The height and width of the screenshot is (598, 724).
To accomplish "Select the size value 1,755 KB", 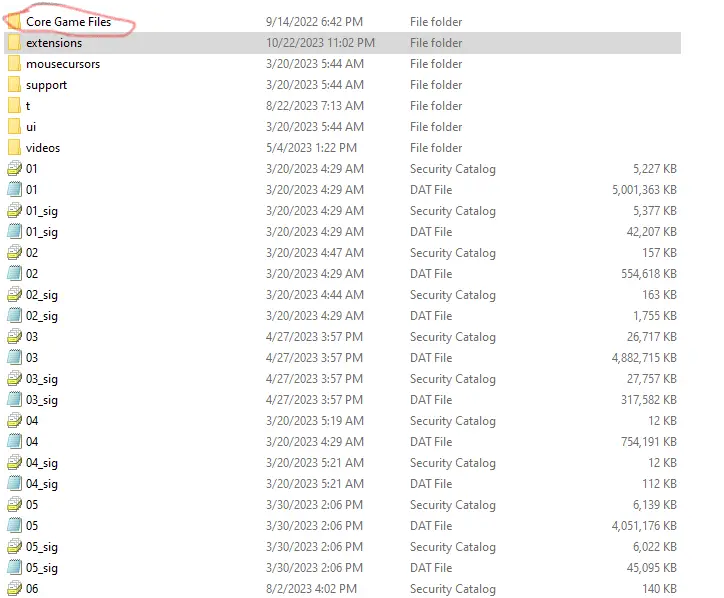I will coord(654,316).
